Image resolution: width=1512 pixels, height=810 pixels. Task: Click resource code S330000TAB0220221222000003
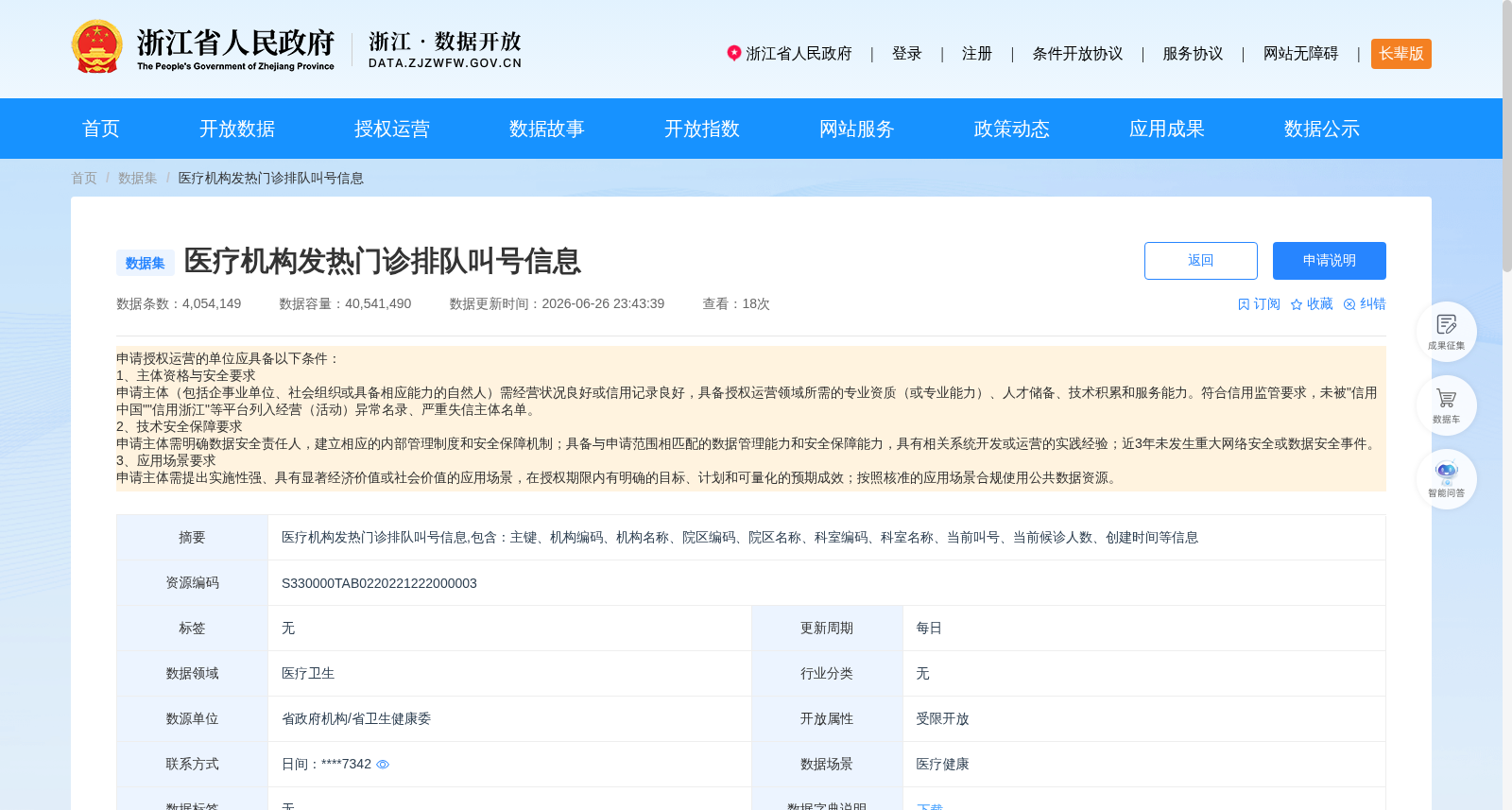(x=379, y=583)
